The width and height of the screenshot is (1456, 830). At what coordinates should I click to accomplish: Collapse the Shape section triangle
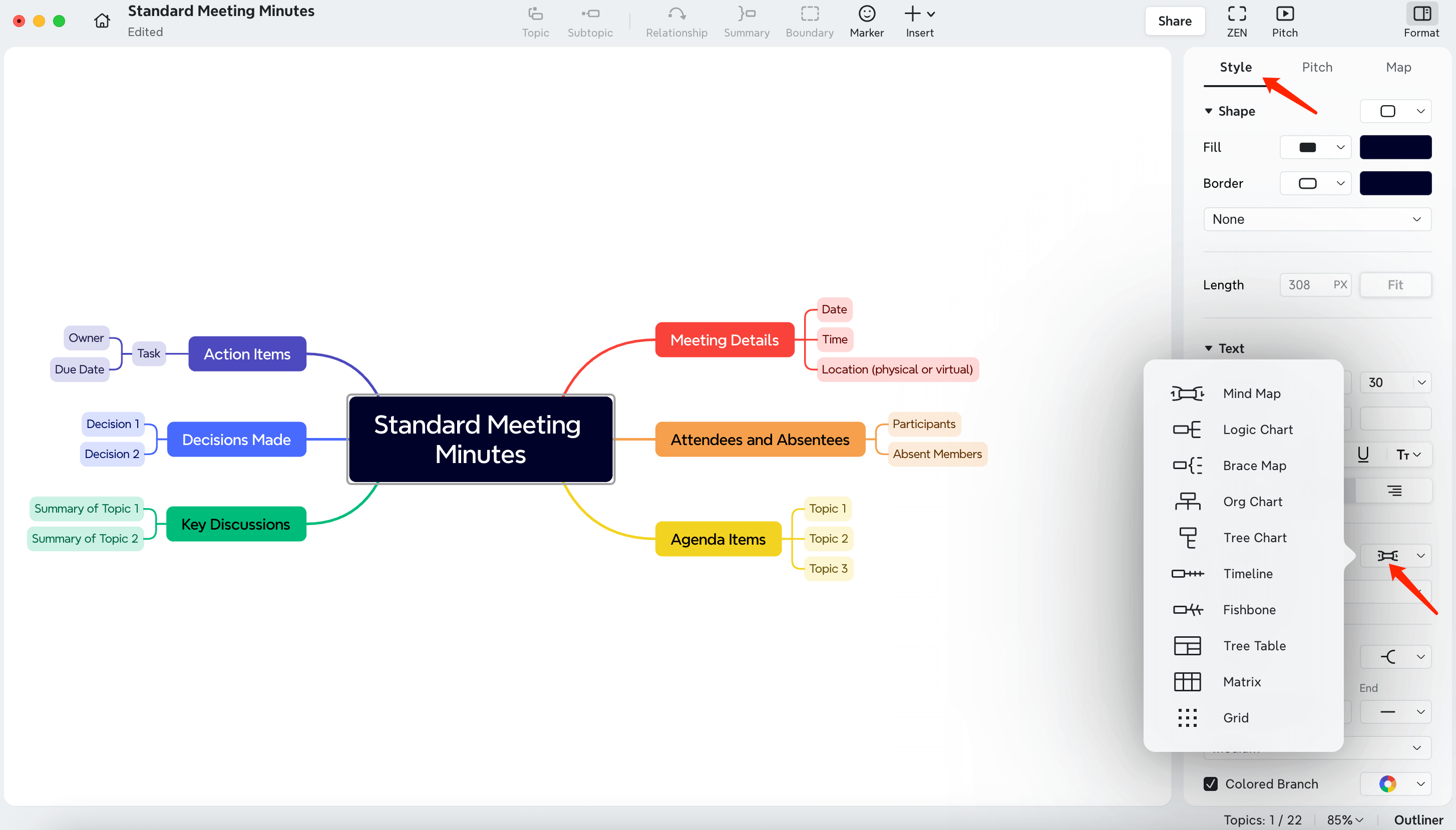pyautogui.click(x=1208, y=111)
